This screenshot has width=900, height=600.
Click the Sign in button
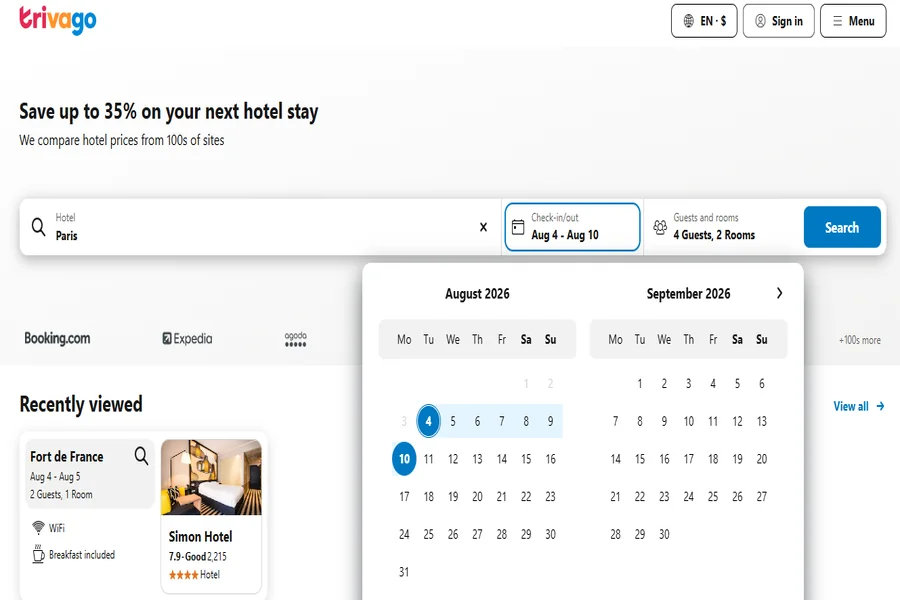click(778, 21)
